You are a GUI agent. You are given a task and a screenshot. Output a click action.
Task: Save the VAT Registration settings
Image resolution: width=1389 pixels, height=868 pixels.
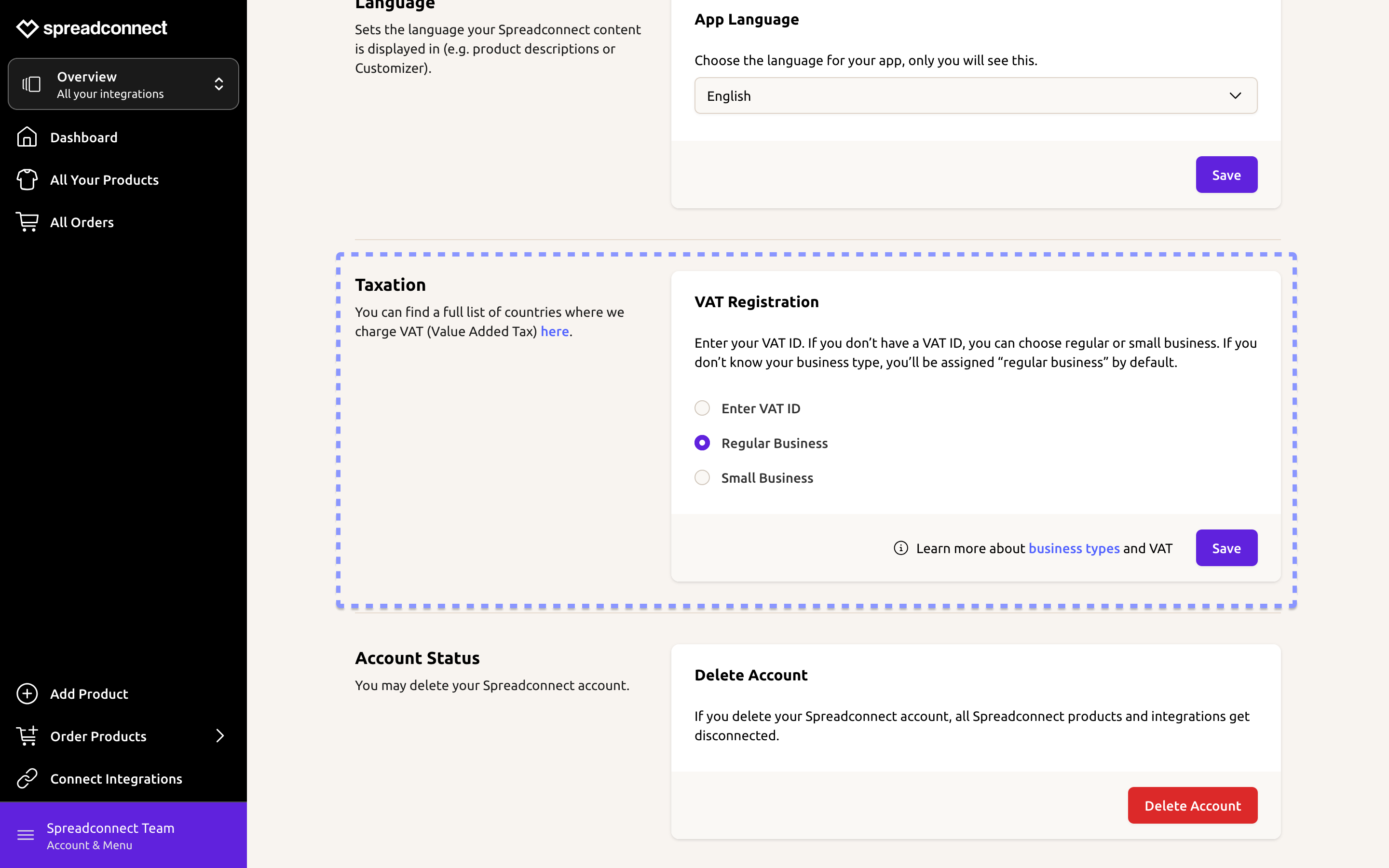click(1226, 548)
